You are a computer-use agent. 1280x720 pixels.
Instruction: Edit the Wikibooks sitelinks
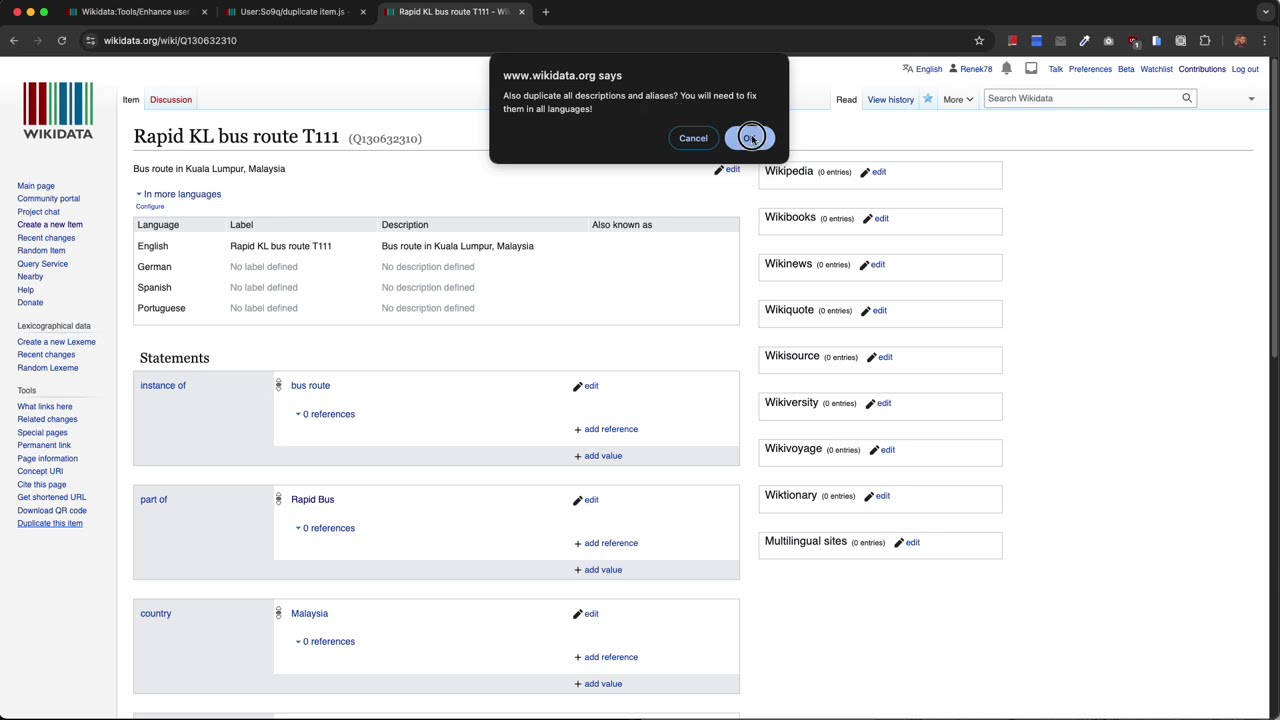[x=876, y=218]
